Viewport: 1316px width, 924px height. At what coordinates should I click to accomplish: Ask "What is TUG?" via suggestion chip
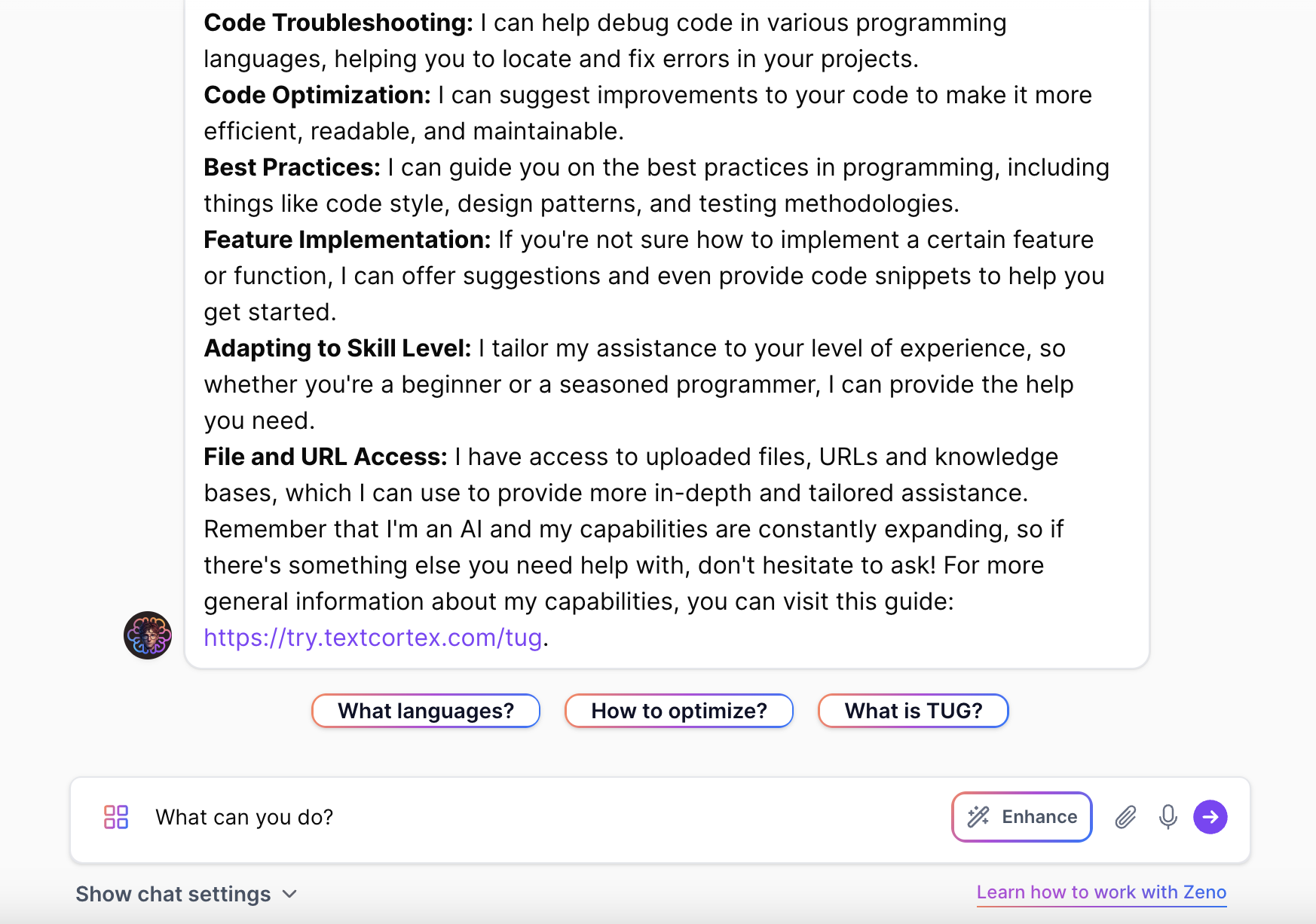pyautogui.click(x=913, y=710)
